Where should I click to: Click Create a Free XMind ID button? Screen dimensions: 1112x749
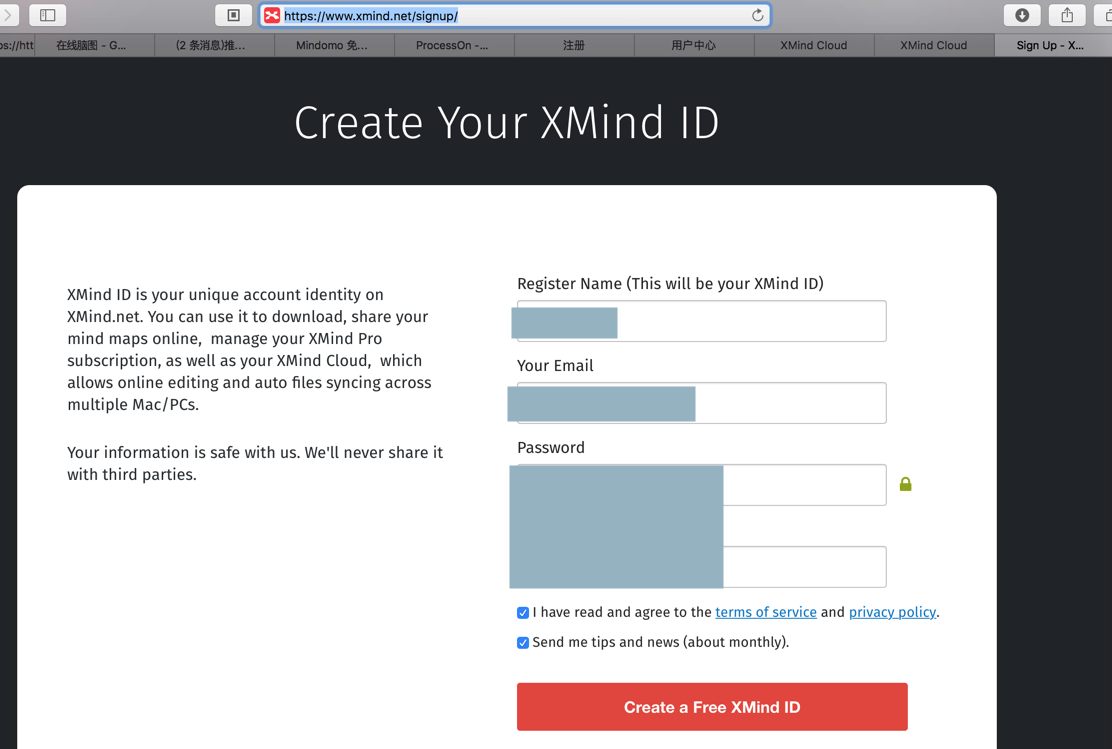pyautogui.click(x=712, y=706)
